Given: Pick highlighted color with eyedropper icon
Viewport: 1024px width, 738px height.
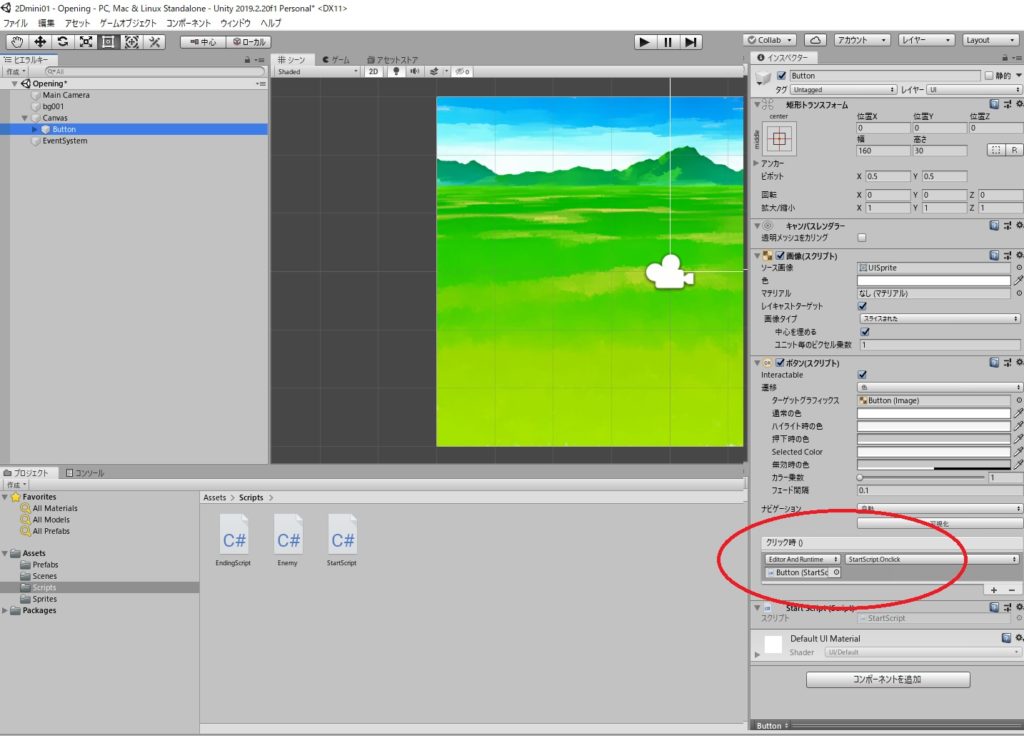Looking at the screenshot, I should click(1018, 426).
